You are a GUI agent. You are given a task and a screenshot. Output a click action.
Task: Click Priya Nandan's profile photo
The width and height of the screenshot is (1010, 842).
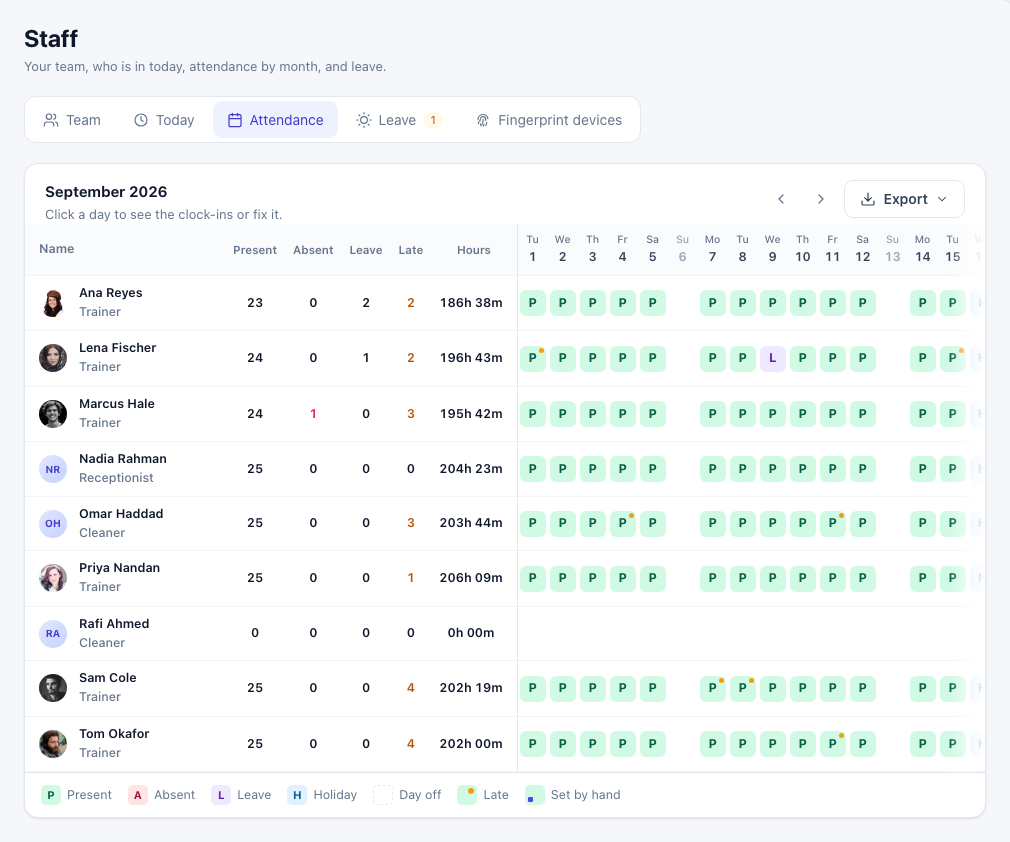coord(53,578)
